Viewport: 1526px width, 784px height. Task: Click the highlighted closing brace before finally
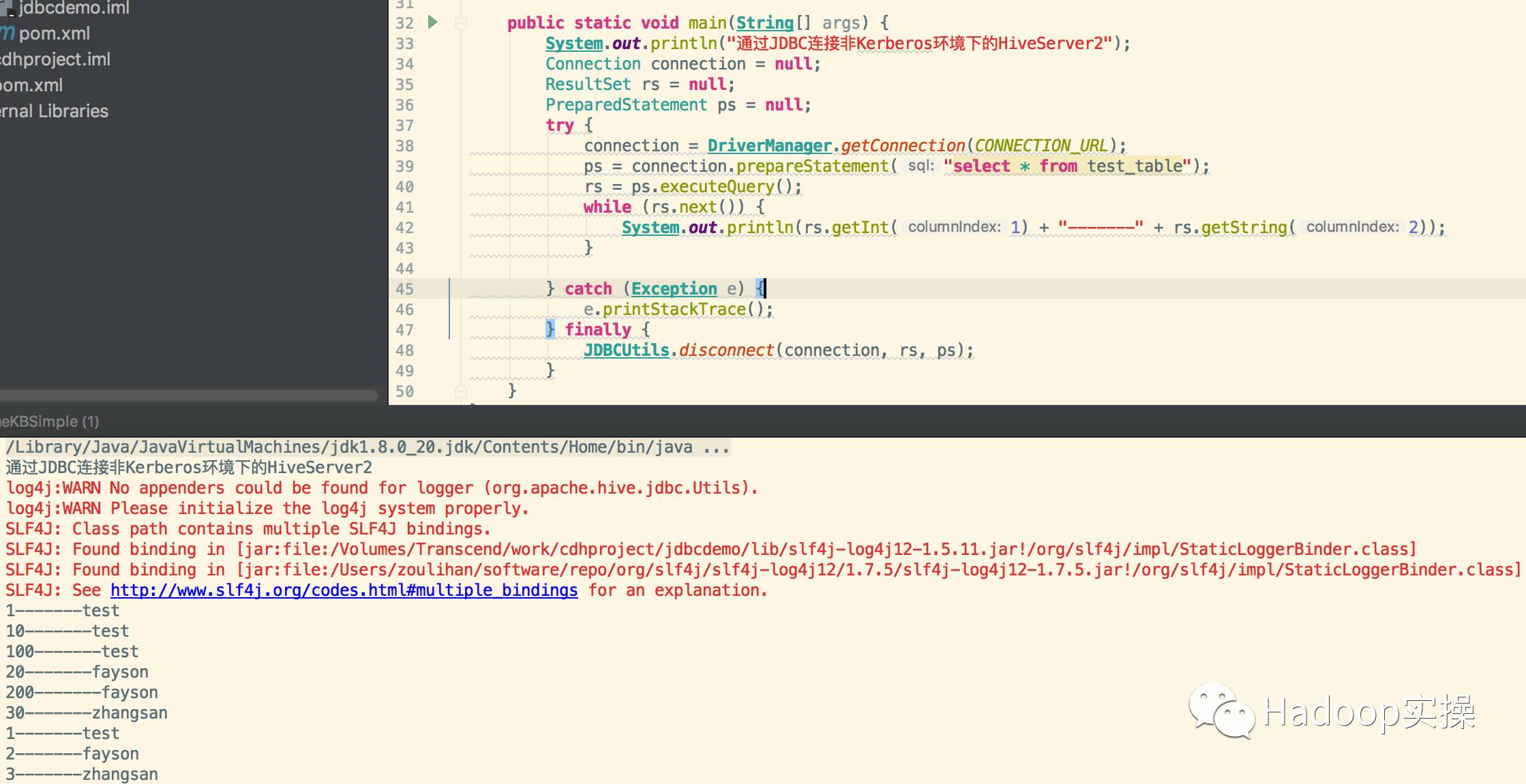click(550, 329)
